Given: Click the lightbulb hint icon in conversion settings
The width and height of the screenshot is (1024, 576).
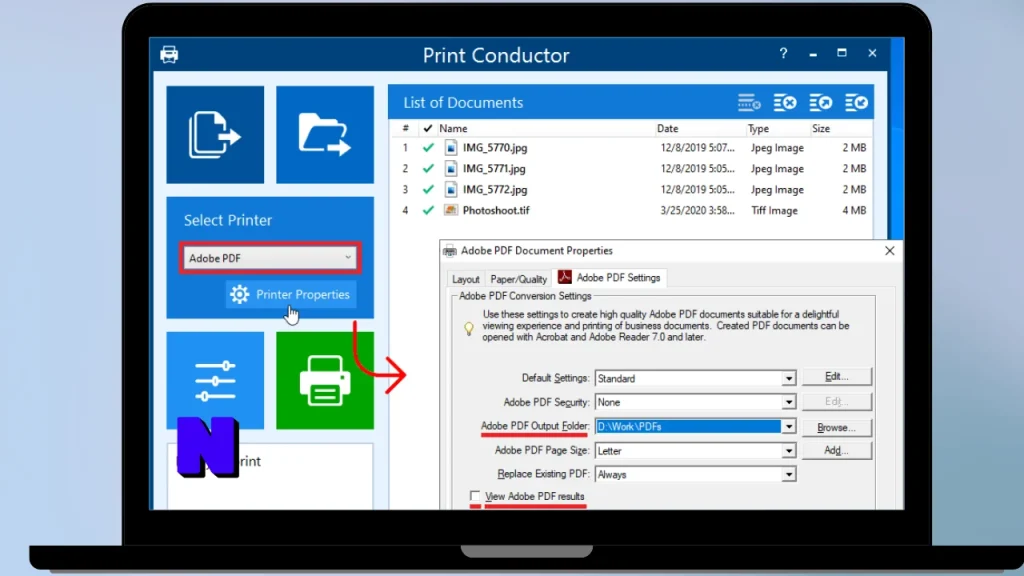Looking at the screenshot, I should point(469,328).
